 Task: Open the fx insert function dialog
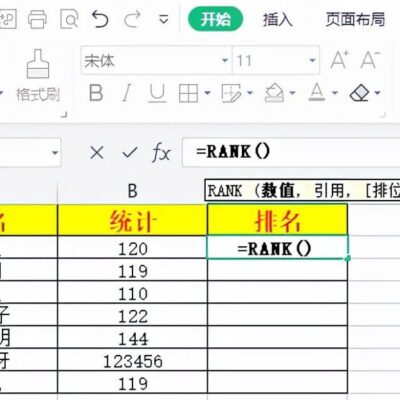tap(161, 153)
